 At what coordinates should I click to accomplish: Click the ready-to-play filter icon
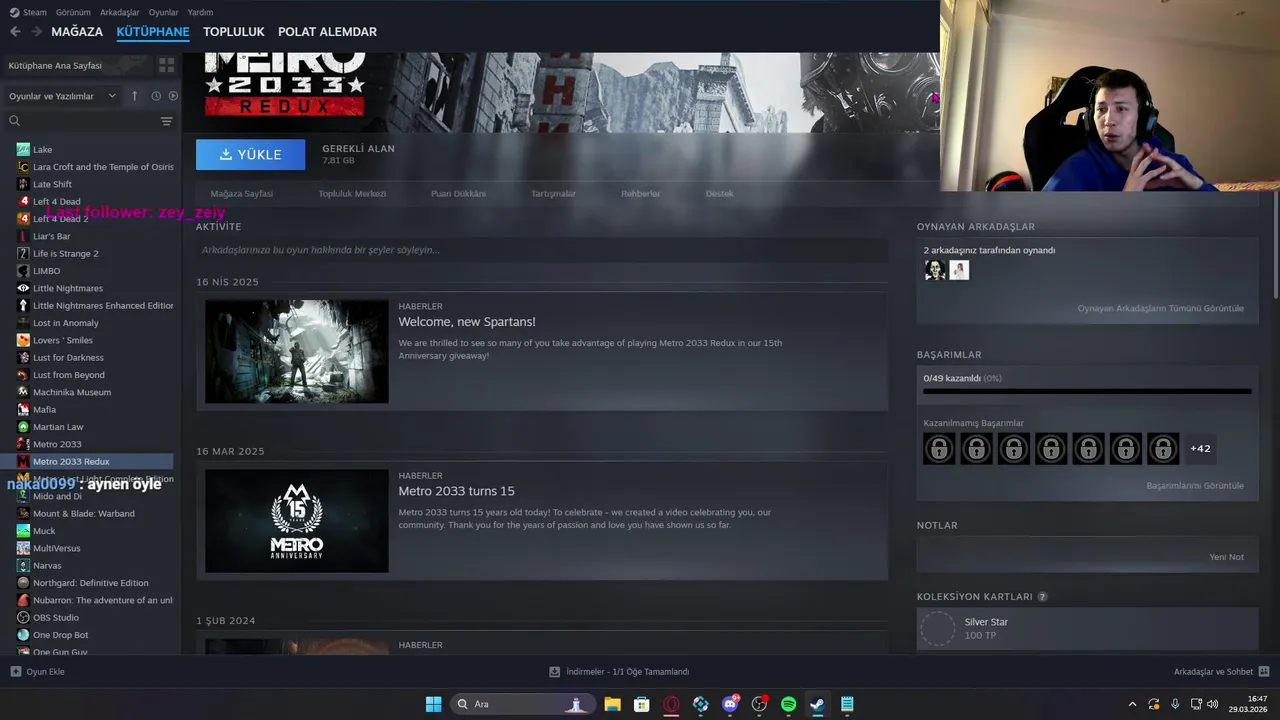click(173, 96)
